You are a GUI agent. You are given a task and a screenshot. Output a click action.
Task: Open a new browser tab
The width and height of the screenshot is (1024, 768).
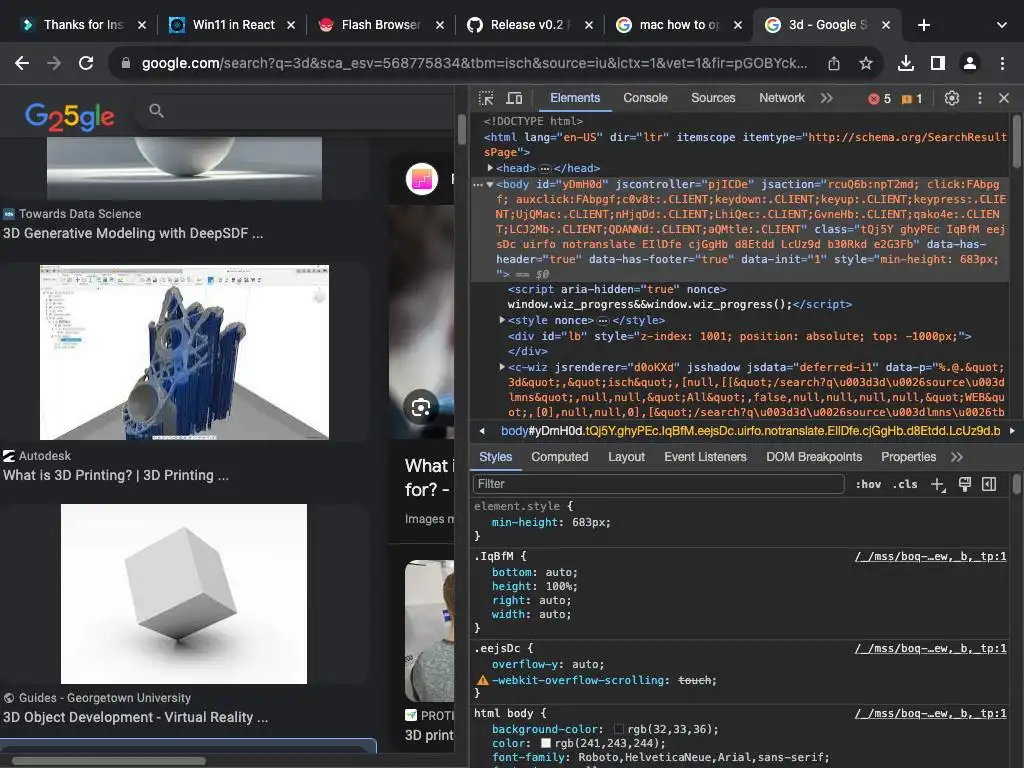923,25
